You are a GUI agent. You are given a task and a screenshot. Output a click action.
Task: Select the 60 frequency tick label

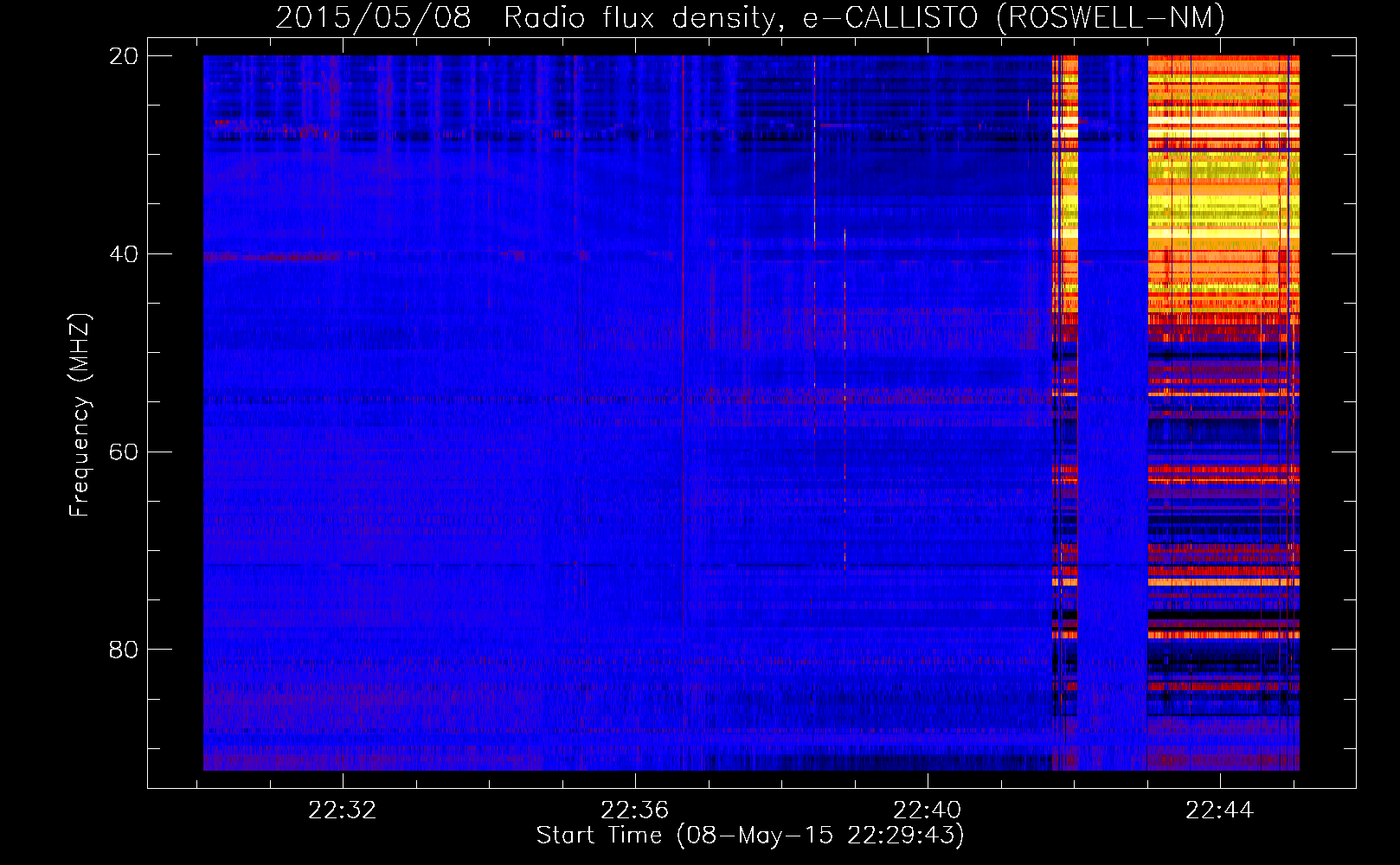tap(124, 452)
